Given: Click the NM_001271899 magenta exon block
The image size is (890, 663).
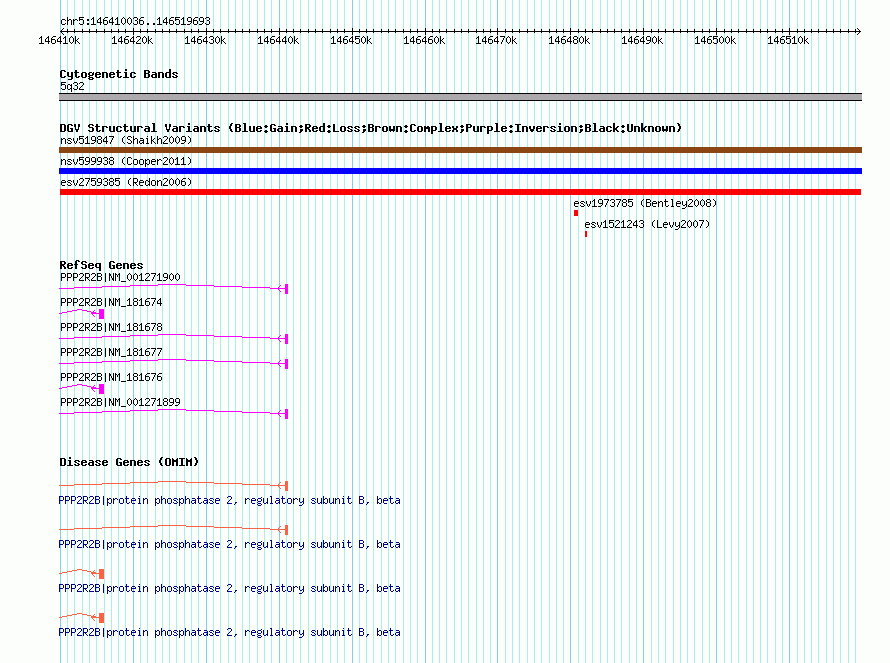Looking at the screenshot, I should tap(287, 414).
